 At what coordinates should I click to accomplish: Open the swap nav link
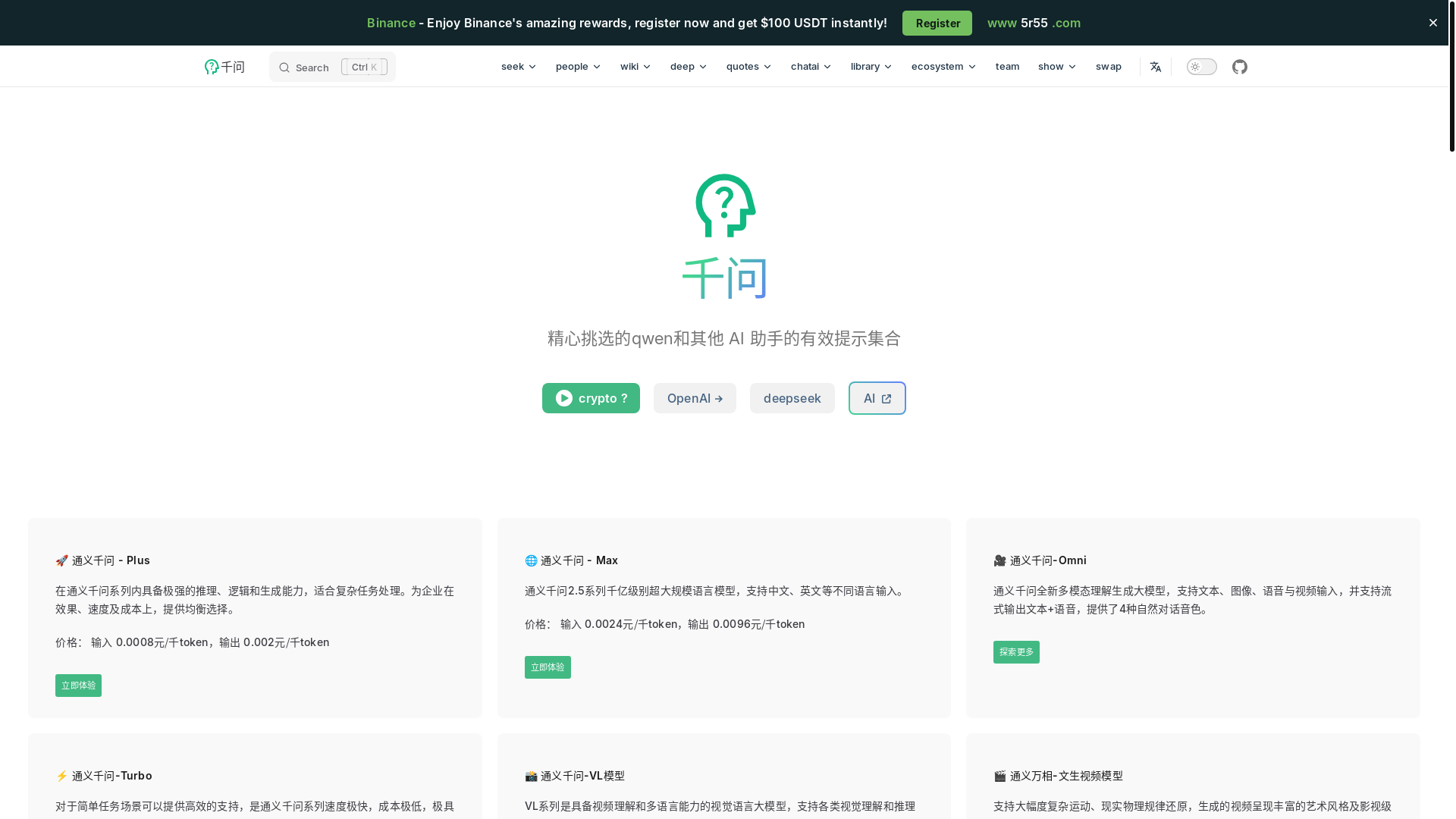(1109, 67)
